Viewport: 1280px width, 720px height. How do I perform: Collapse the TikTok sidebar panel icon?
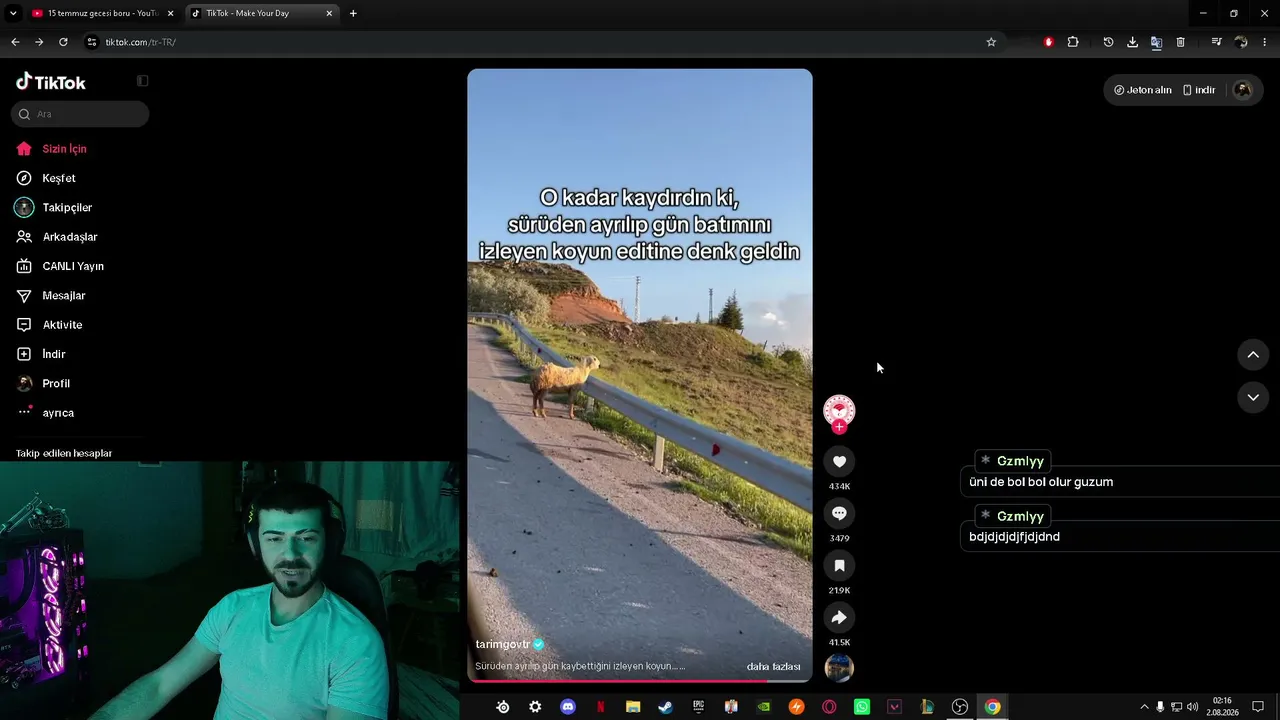pos(142,81)
